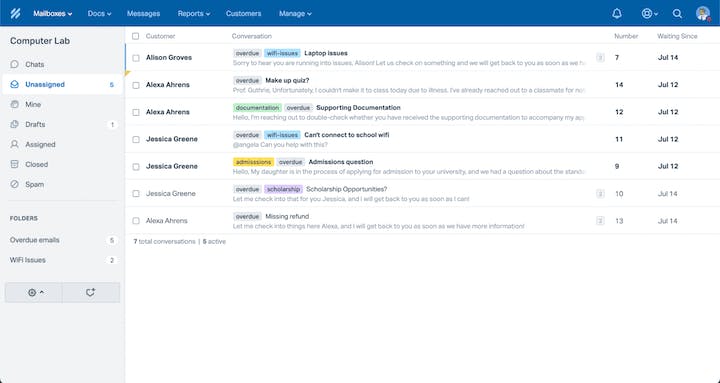Tick checkbox for Can't connect to school wifi
Image resolution: width=720 pixels, height=383 pixels.
click(x=136, y=139)
